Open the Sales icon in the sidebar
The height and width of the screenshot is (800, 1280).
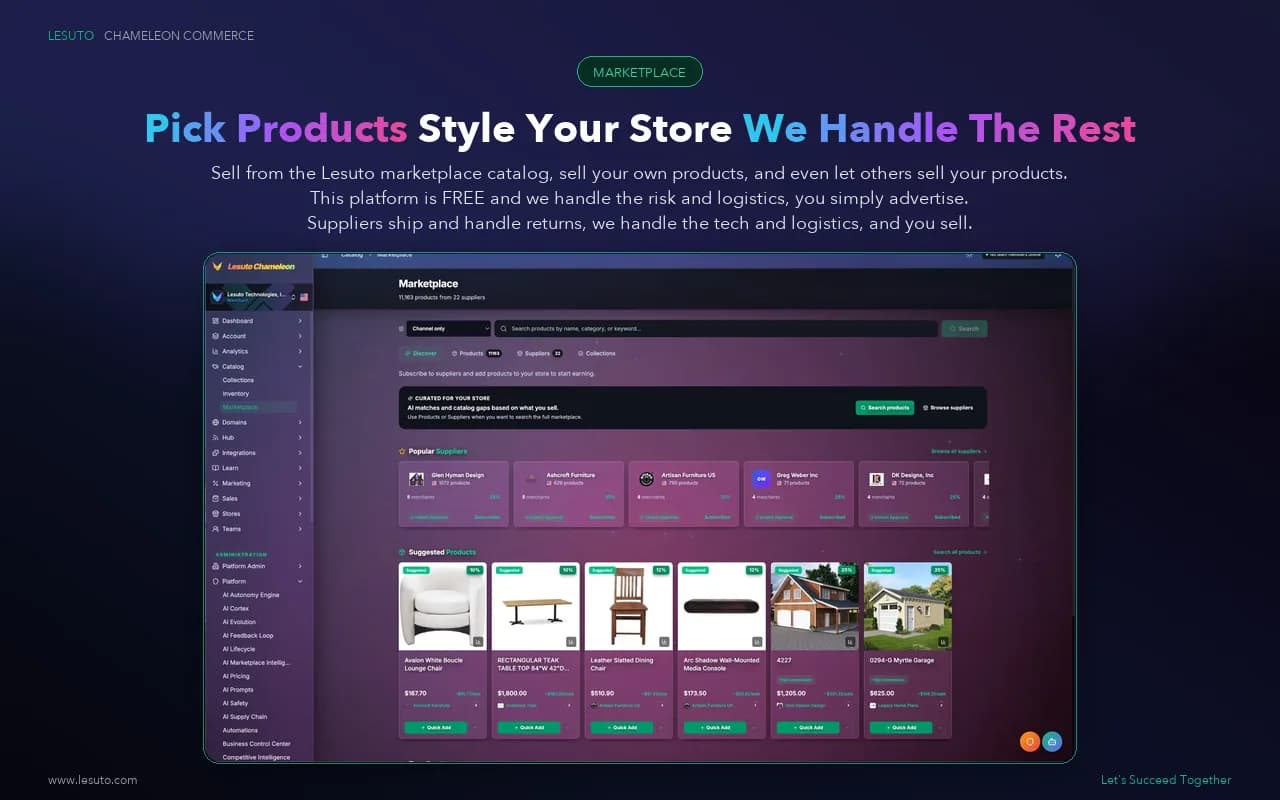coord(215,498)
